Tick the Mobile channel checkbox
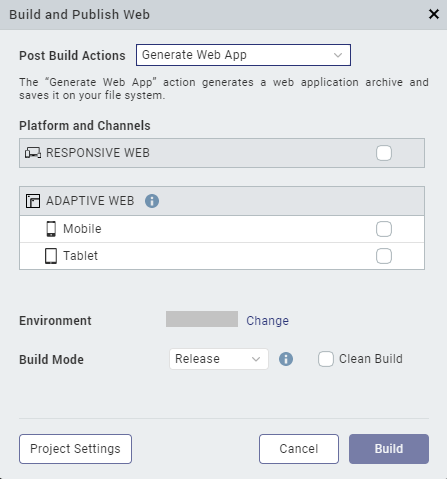Viewport: 447px width, 479px height. click(384, 229)
